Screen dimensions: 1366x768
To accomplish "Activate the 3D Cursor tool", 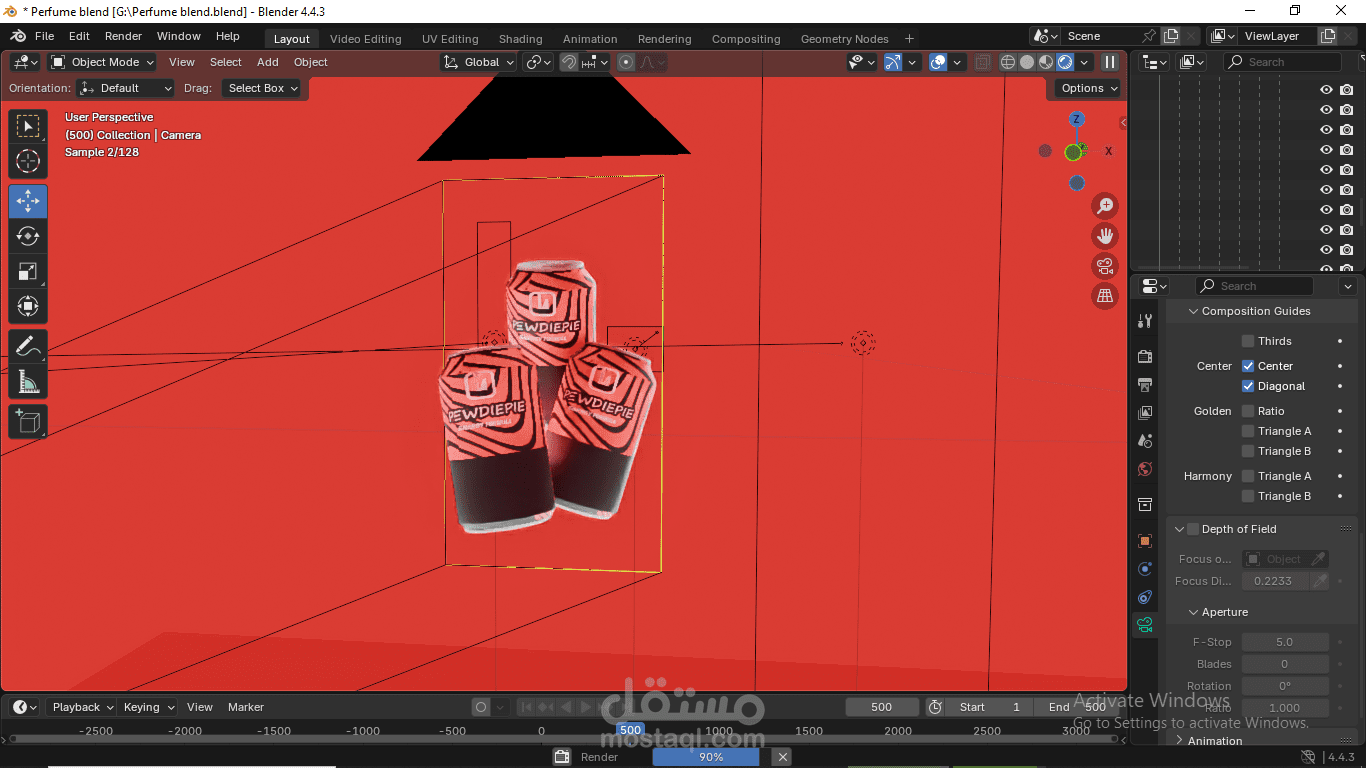I will click(x=28, y=160).
